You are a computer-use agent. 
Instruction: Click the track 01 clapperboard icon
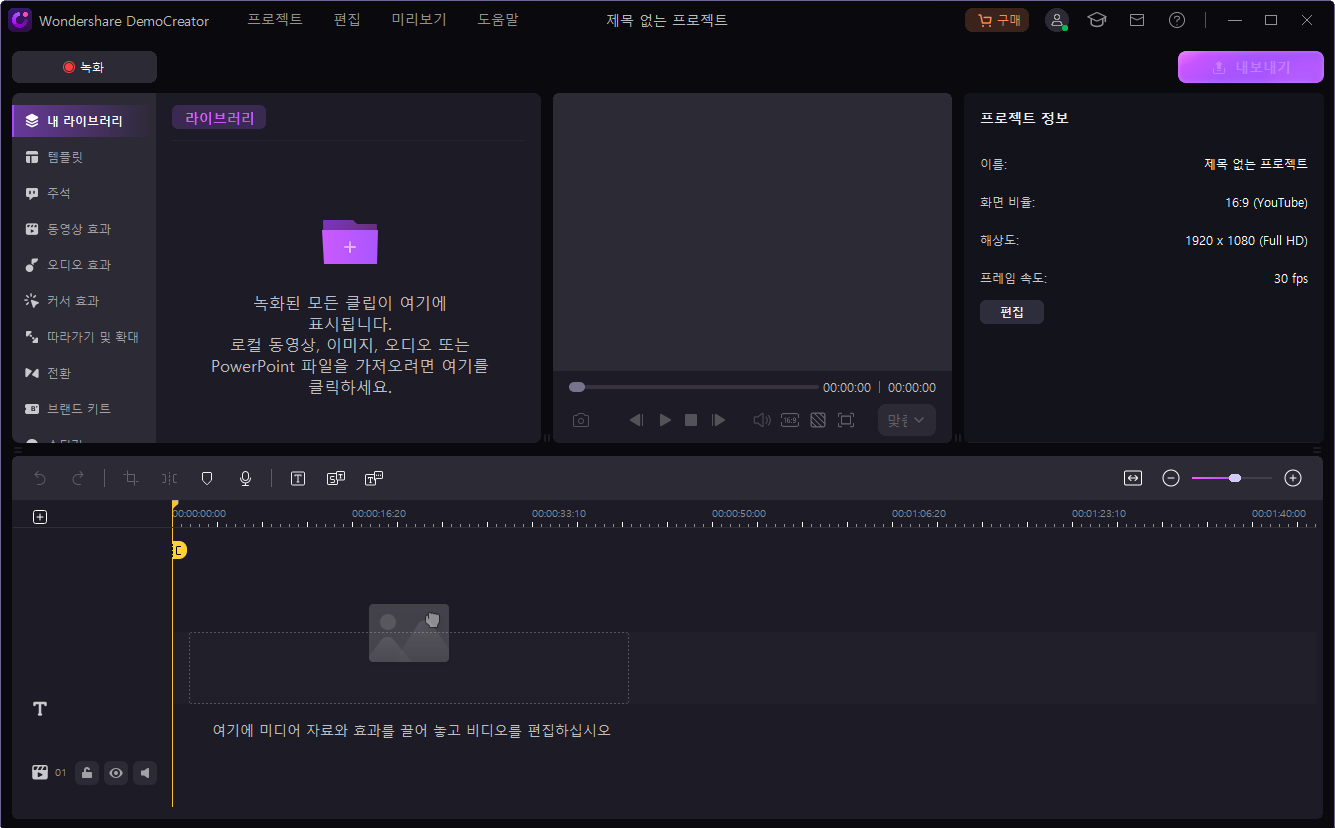(x=40, y=772)
